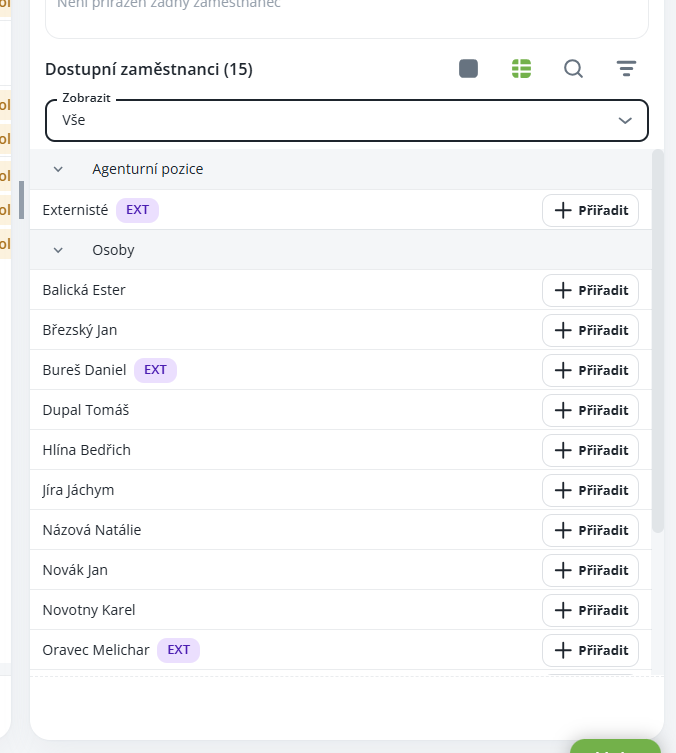Click the EXT badge next to Oravec Melichar
This screenshot has height=753, width=676.
[178, 650]
